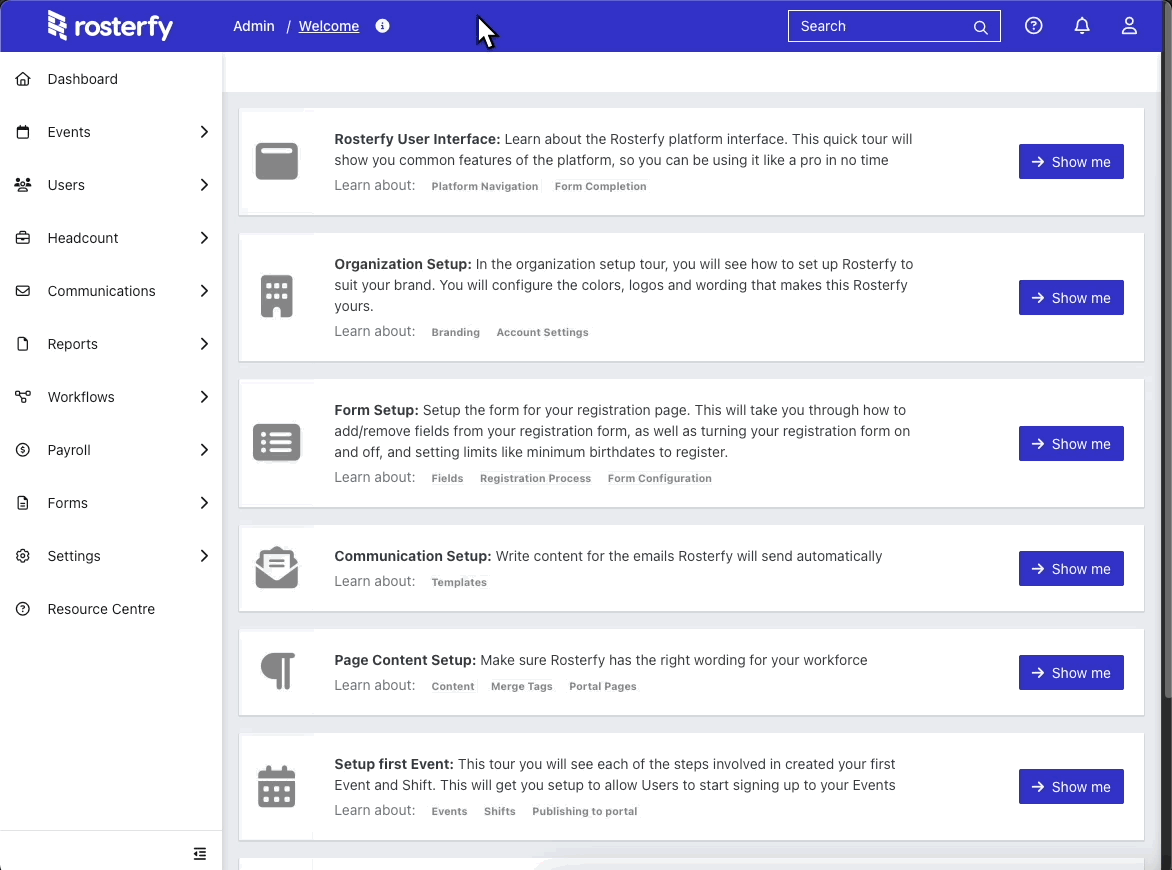1172x870 pixels.
Task: Click the Reports document icon
Action: (x=23, y=344)
